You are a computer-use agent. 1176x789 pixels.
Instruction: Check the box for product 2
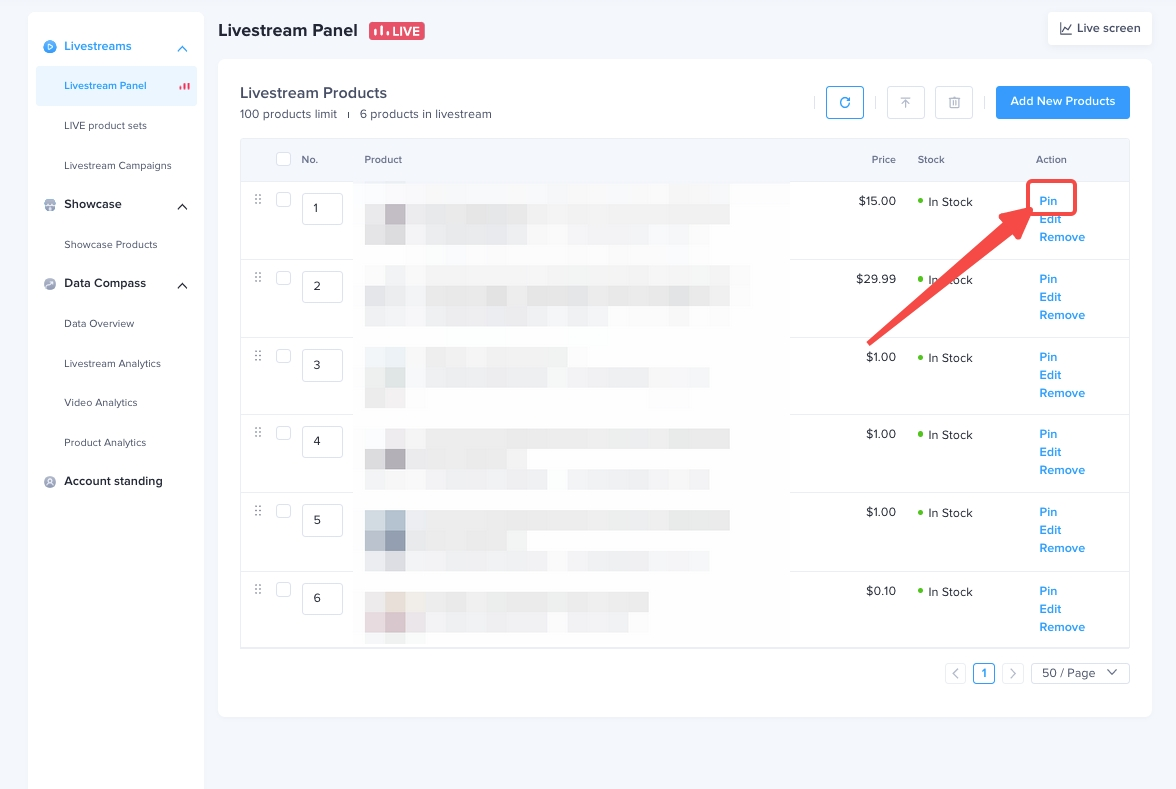point(283,277)
